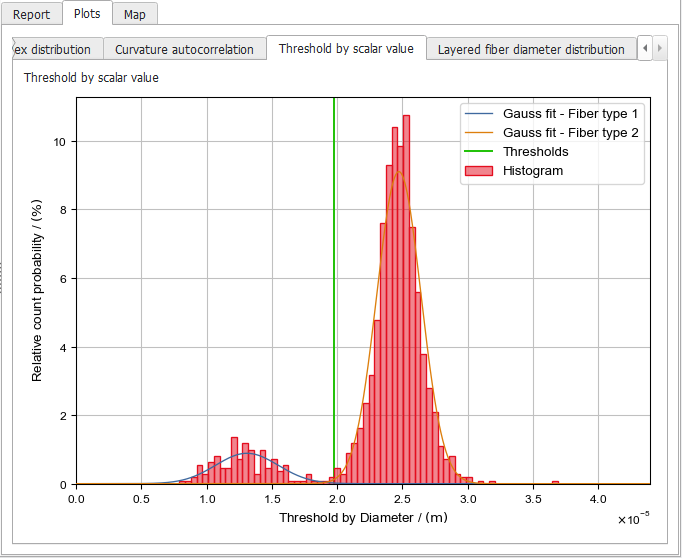Image resolution: width=682 pixels, height=558 pixels.
Task: Open the partially hidden 'ex distribution' tab
Action: [57, 49]
